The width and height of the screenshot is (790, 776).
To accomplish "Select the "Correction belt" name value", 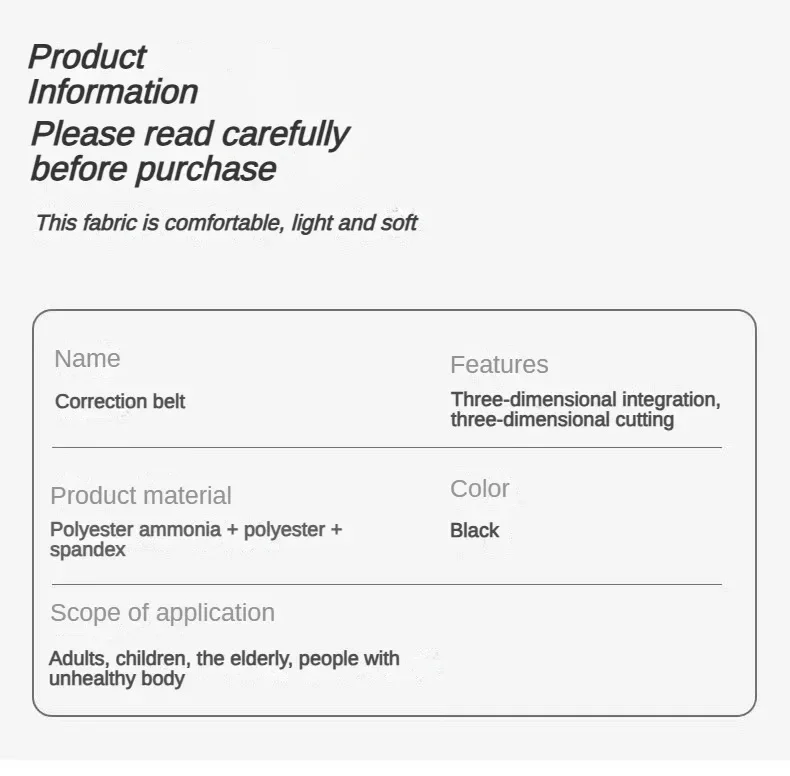I will pyautogui.click(x=120, y=401).
